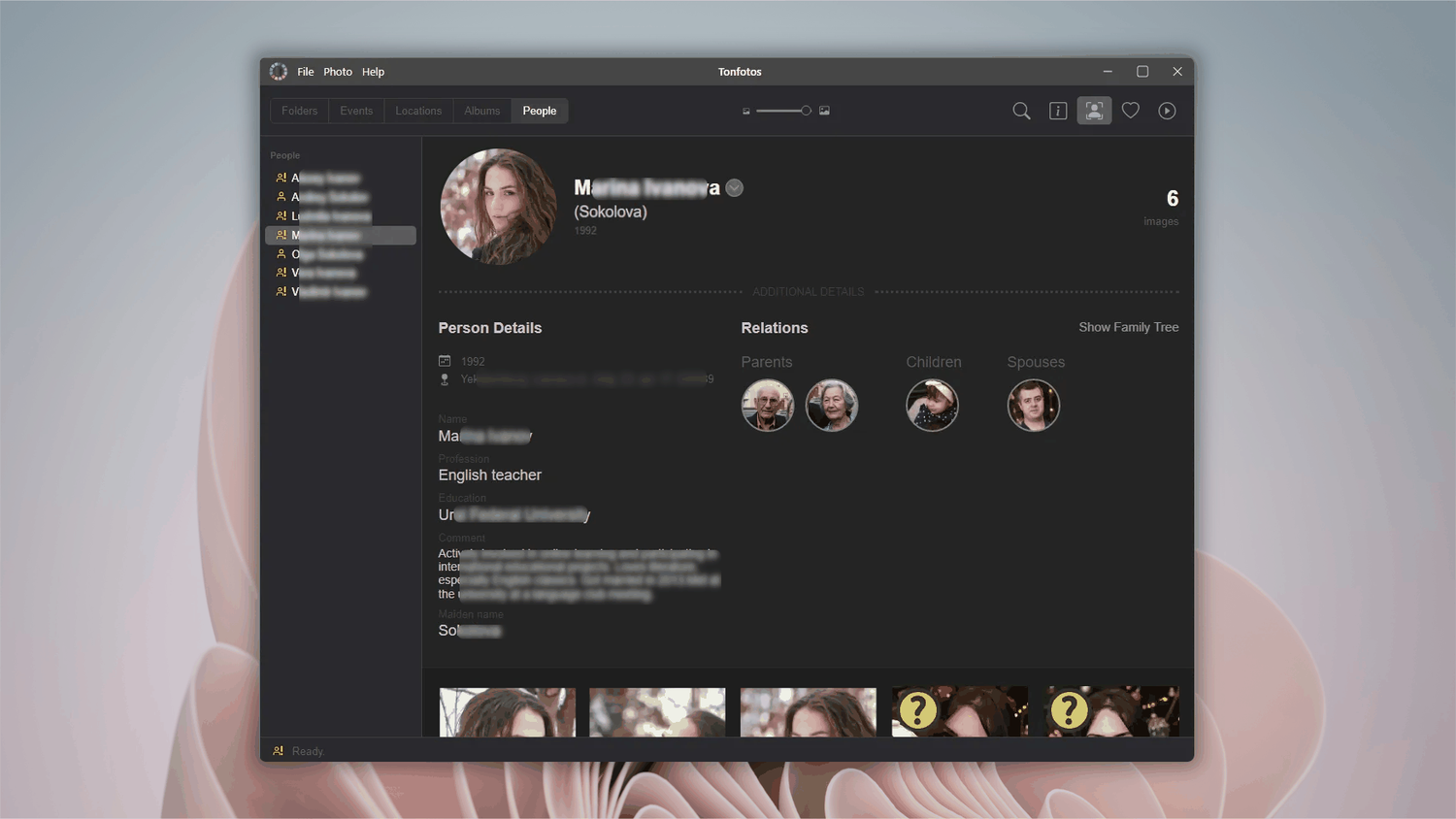Click the 'ADDITIONAL DETAILS' divider label
1456x819 pixels.
[809, 292]
